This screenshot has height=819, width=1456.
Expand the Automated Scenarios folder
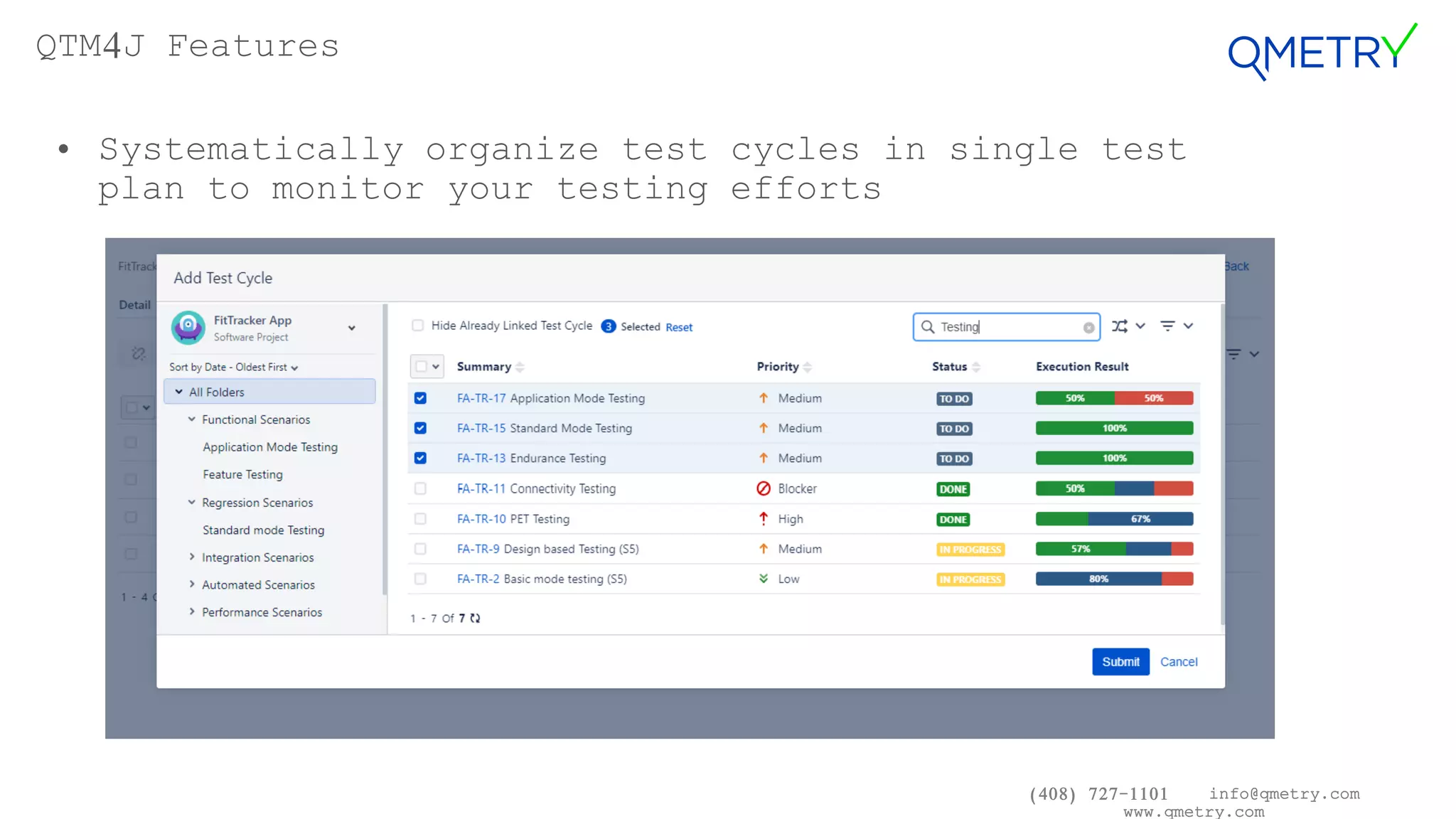pyautogui.click(x=191, y=584)
